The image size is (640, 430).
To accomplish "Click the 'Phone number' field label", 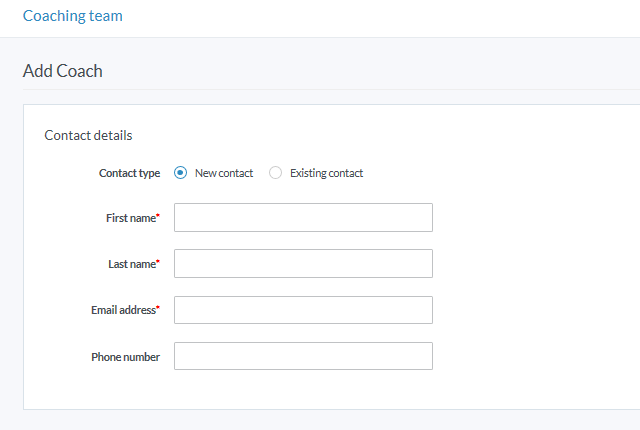I will tap(125, 357).
